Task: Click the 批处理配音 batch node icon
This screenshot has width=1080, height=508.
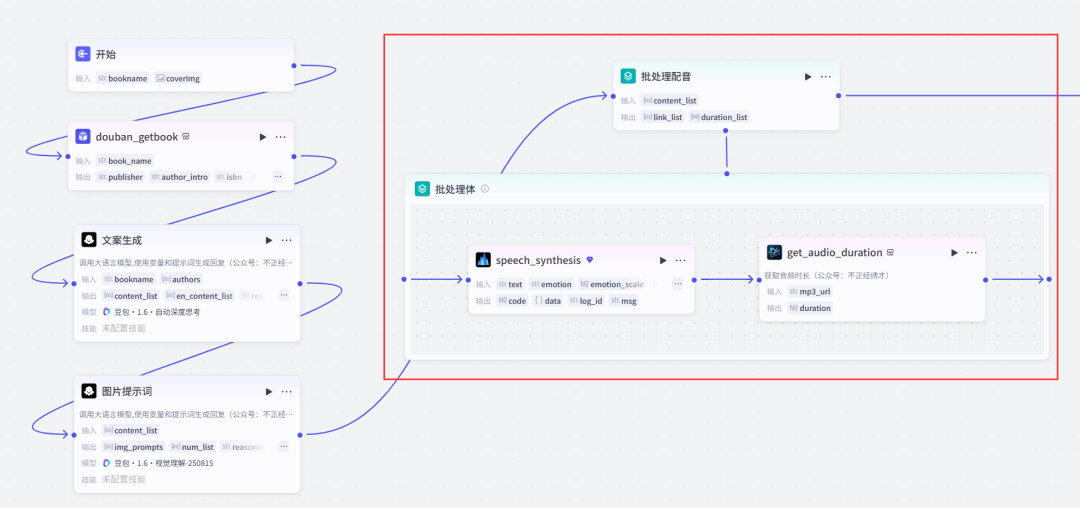Action: tap(628, 76)
